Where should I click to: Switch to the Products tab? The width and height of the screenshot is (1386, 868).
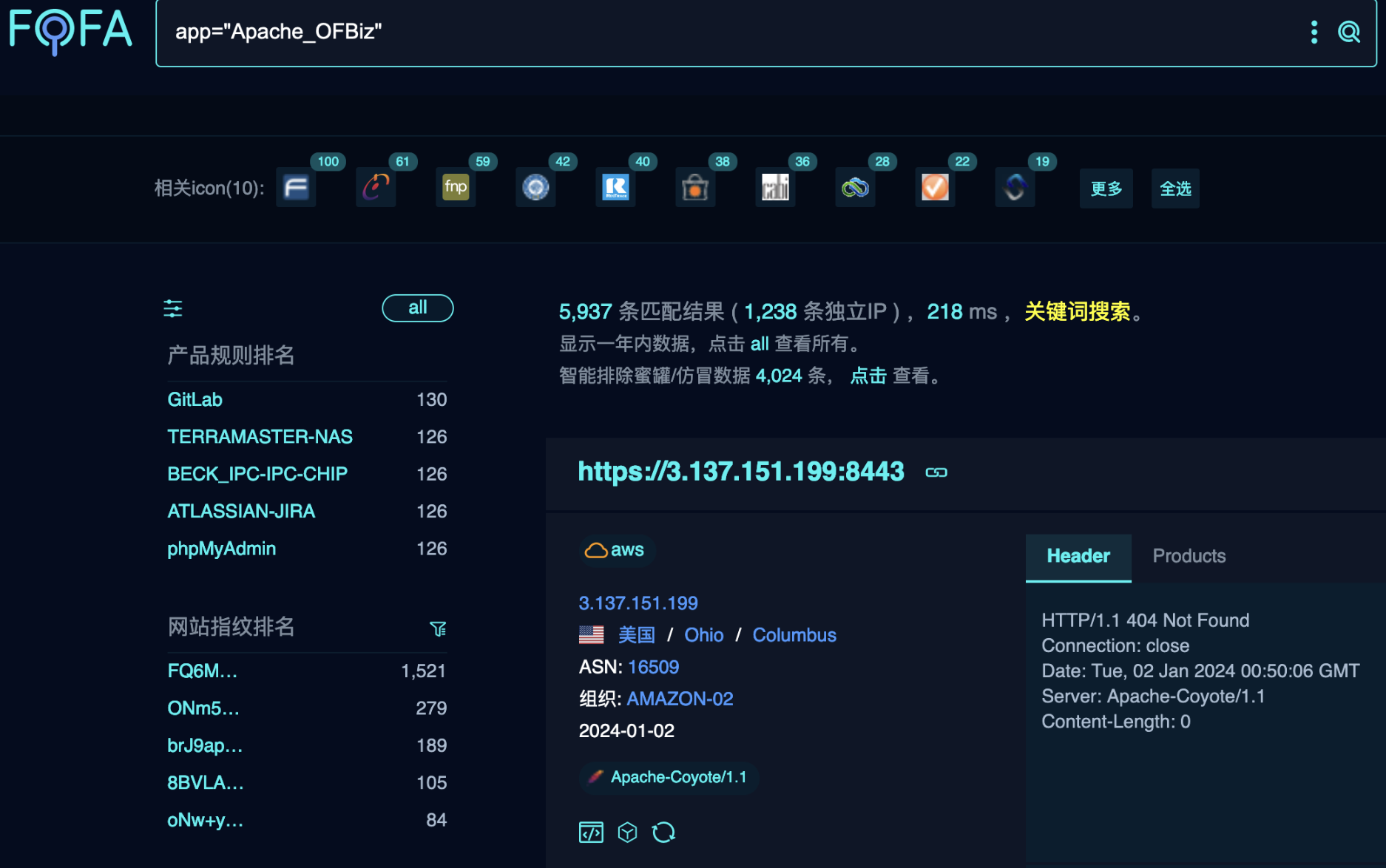point(1188,556)
